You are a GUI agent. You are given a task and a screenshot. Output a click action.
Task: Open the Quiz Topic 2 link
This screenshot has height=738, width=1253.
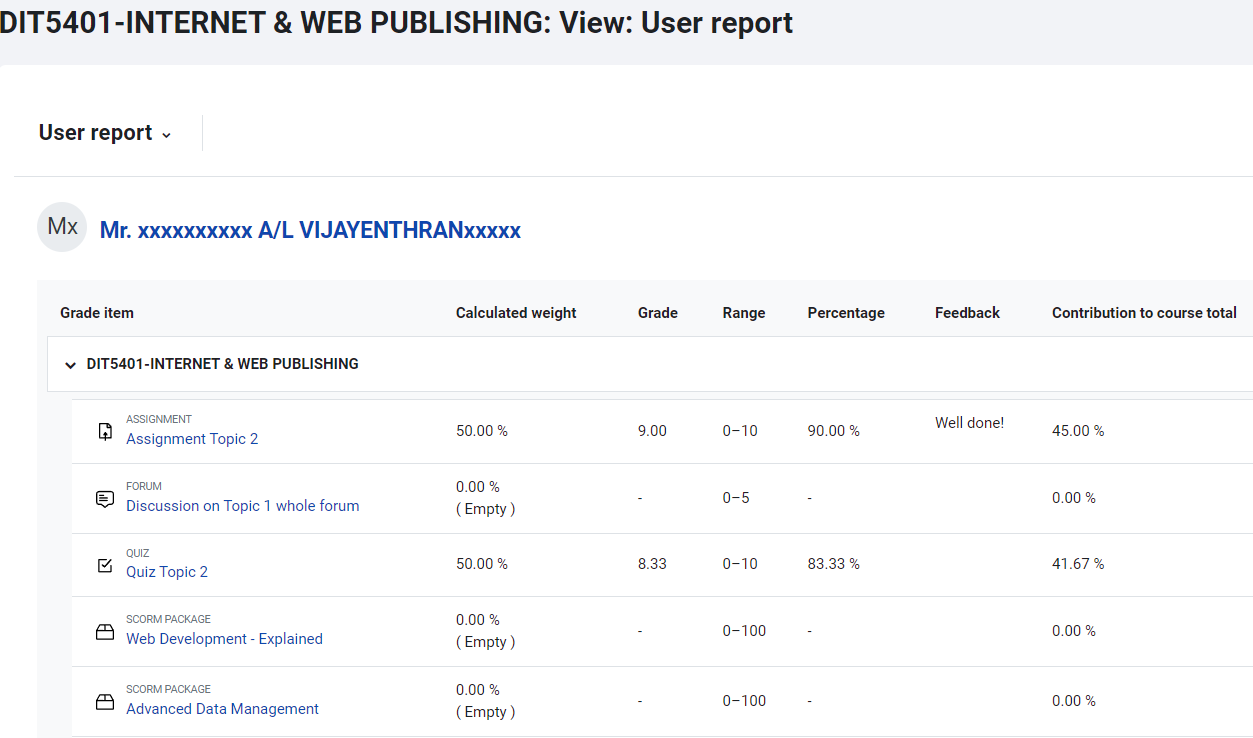[x=167, y=572]
